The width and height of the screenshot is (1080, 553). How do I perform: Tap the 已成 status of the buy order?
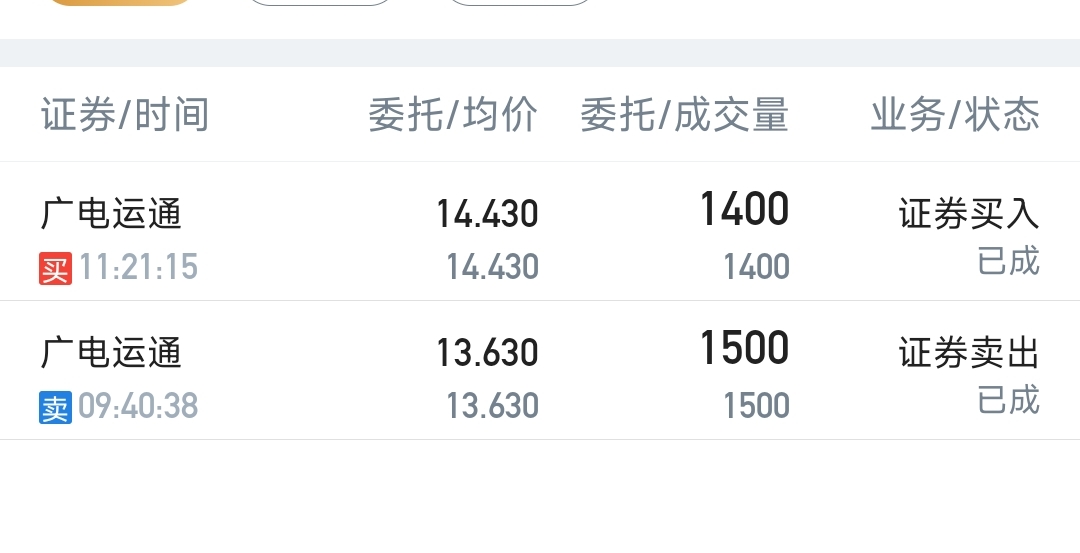(x=1008, y=261)
